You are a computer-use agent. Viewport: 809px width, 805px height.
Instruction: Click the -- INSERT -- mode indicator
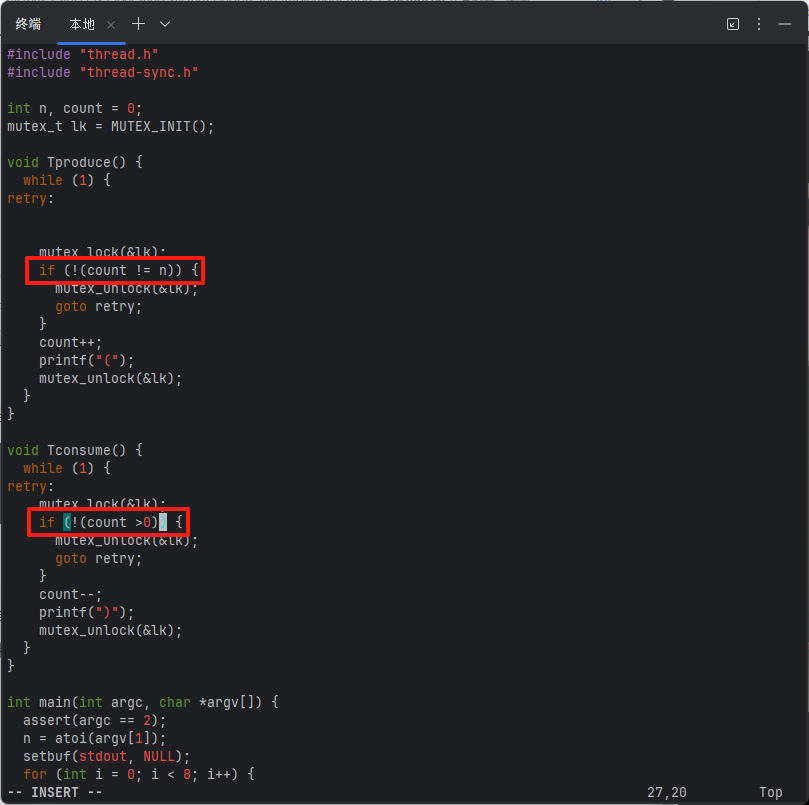point(55,792)
